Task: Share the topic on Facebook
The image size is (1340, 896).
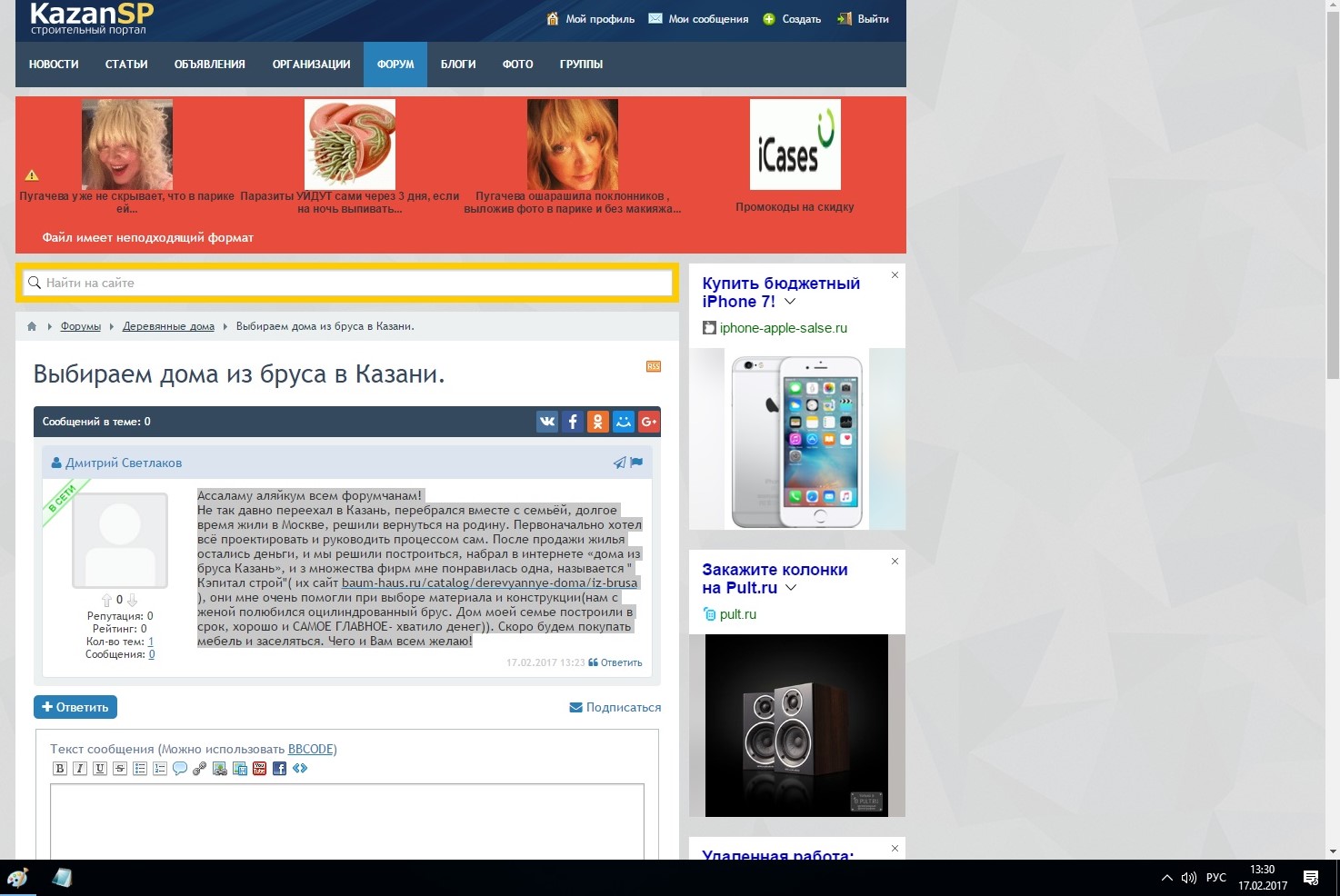Action: point(573,422)
